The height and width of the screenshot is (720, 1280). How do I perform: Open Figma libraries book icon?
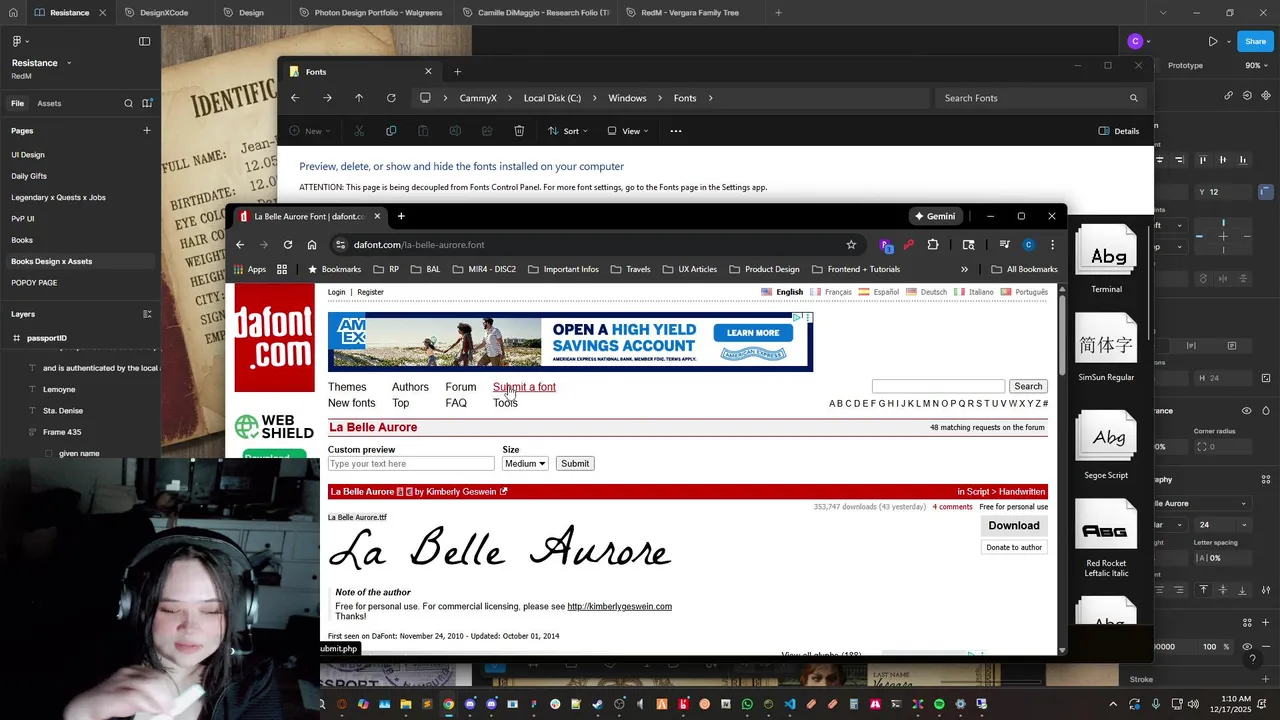[x=147, y=103]
